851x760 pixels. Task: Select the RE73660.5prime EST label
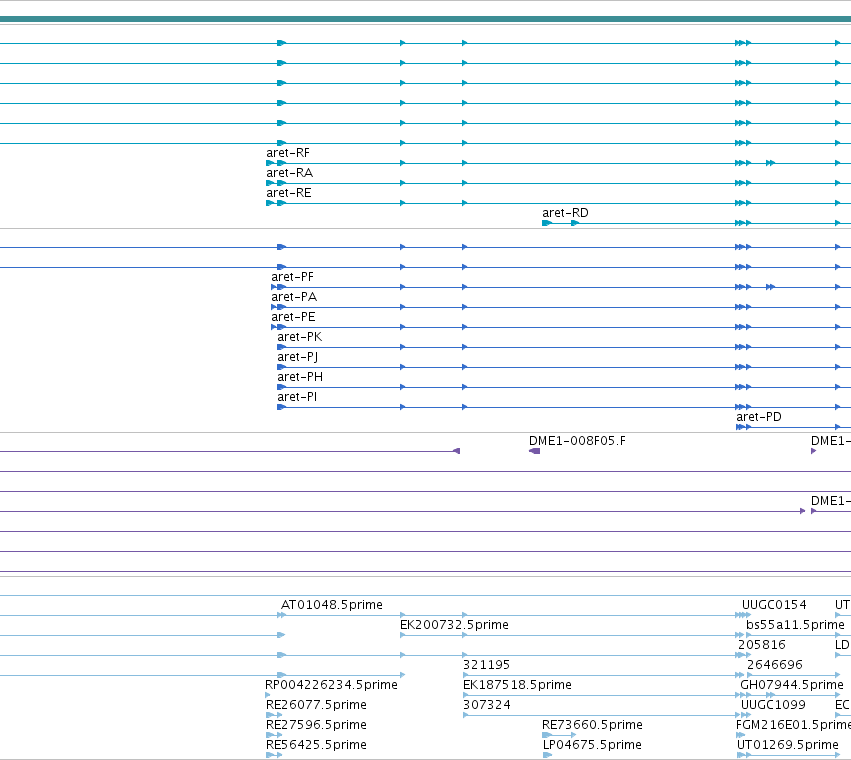point(592,725)
